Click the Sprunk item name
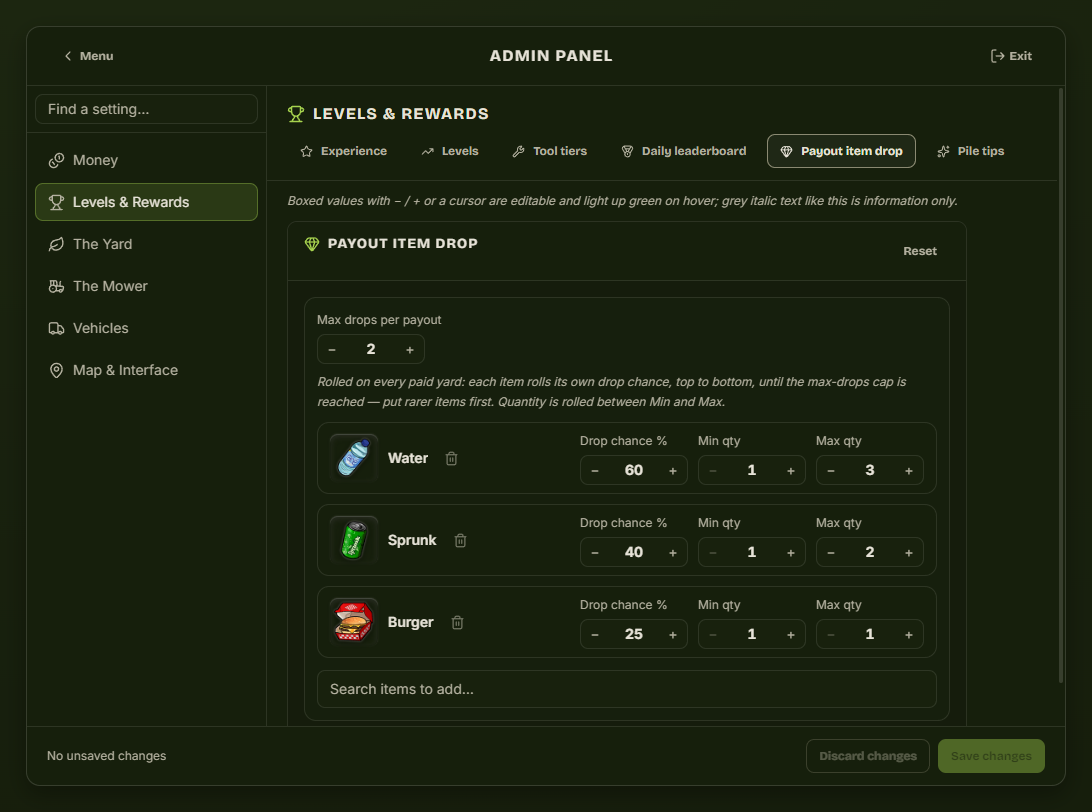This screenshot has height=812, width=1092. tap(412, 540)
